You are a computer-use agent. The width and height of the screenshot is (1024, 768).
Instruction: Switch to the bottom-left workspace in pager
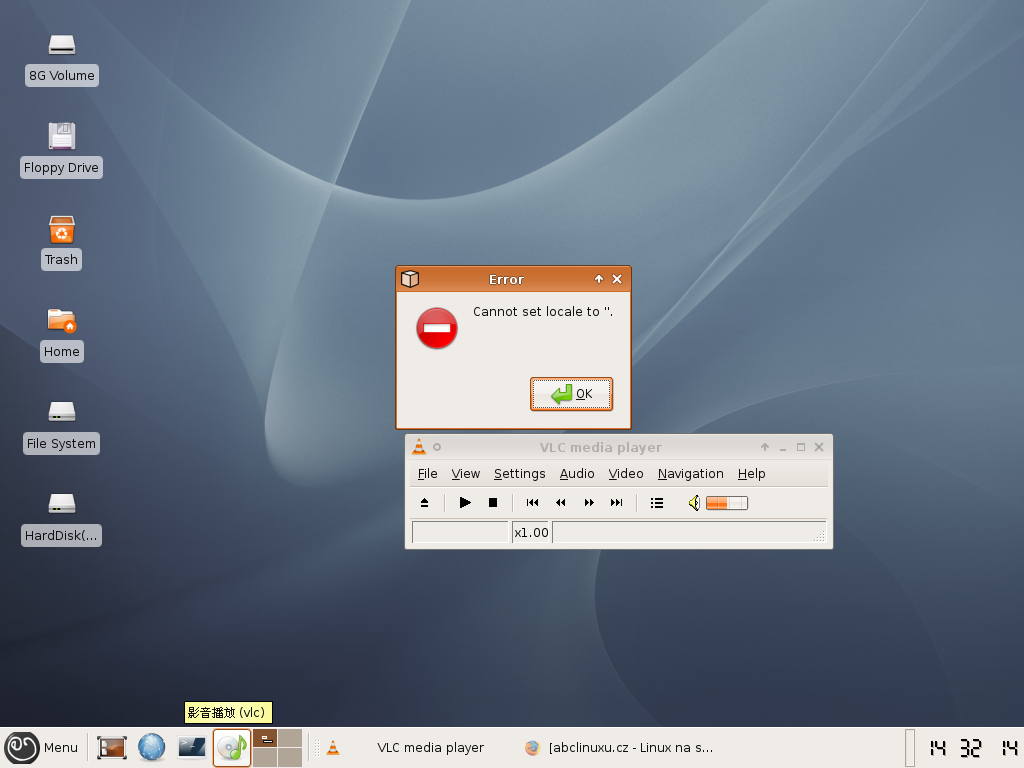265,758
